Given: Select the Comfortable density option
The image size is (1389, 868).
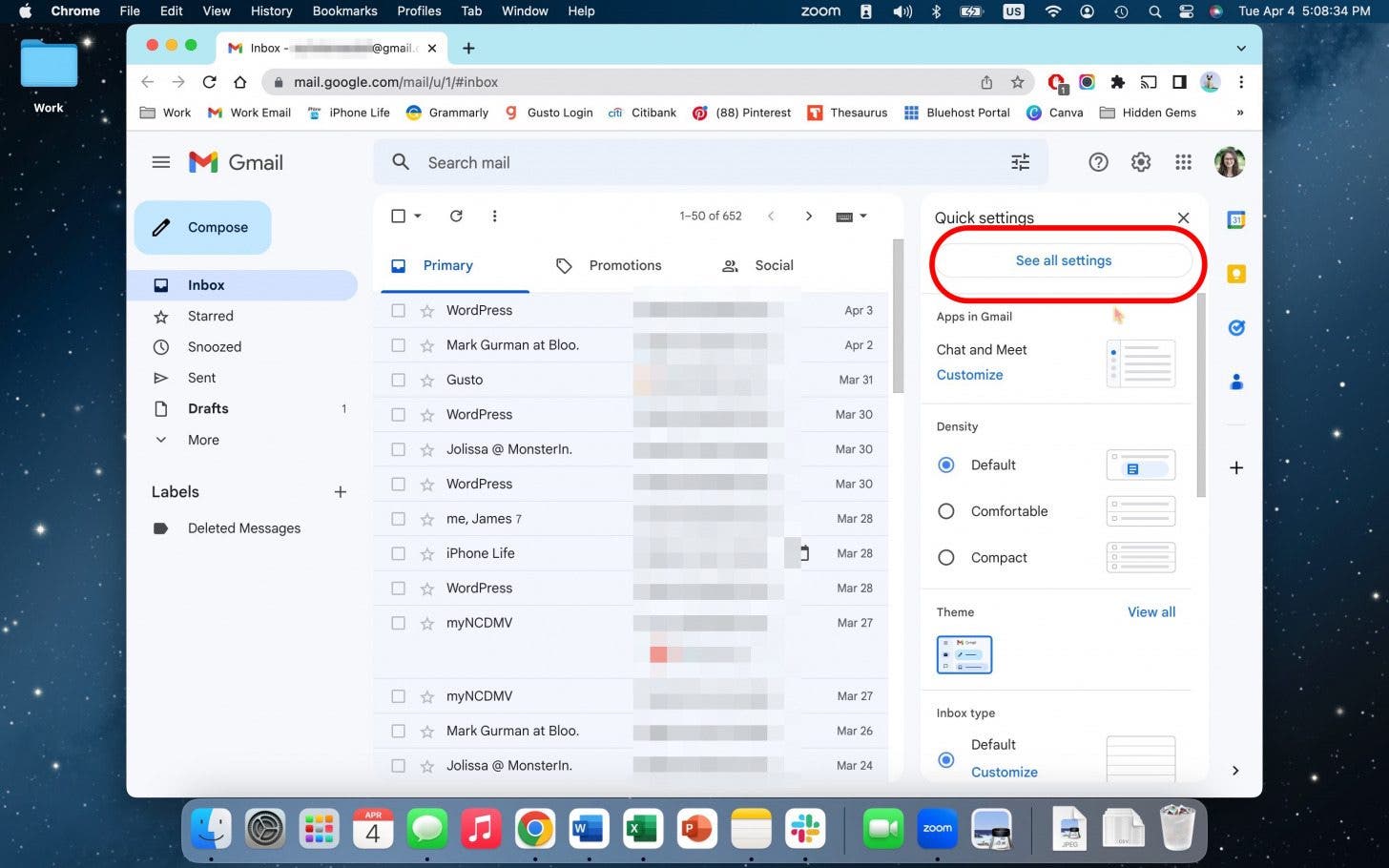Looking at the screenshot, I should 946,511.
